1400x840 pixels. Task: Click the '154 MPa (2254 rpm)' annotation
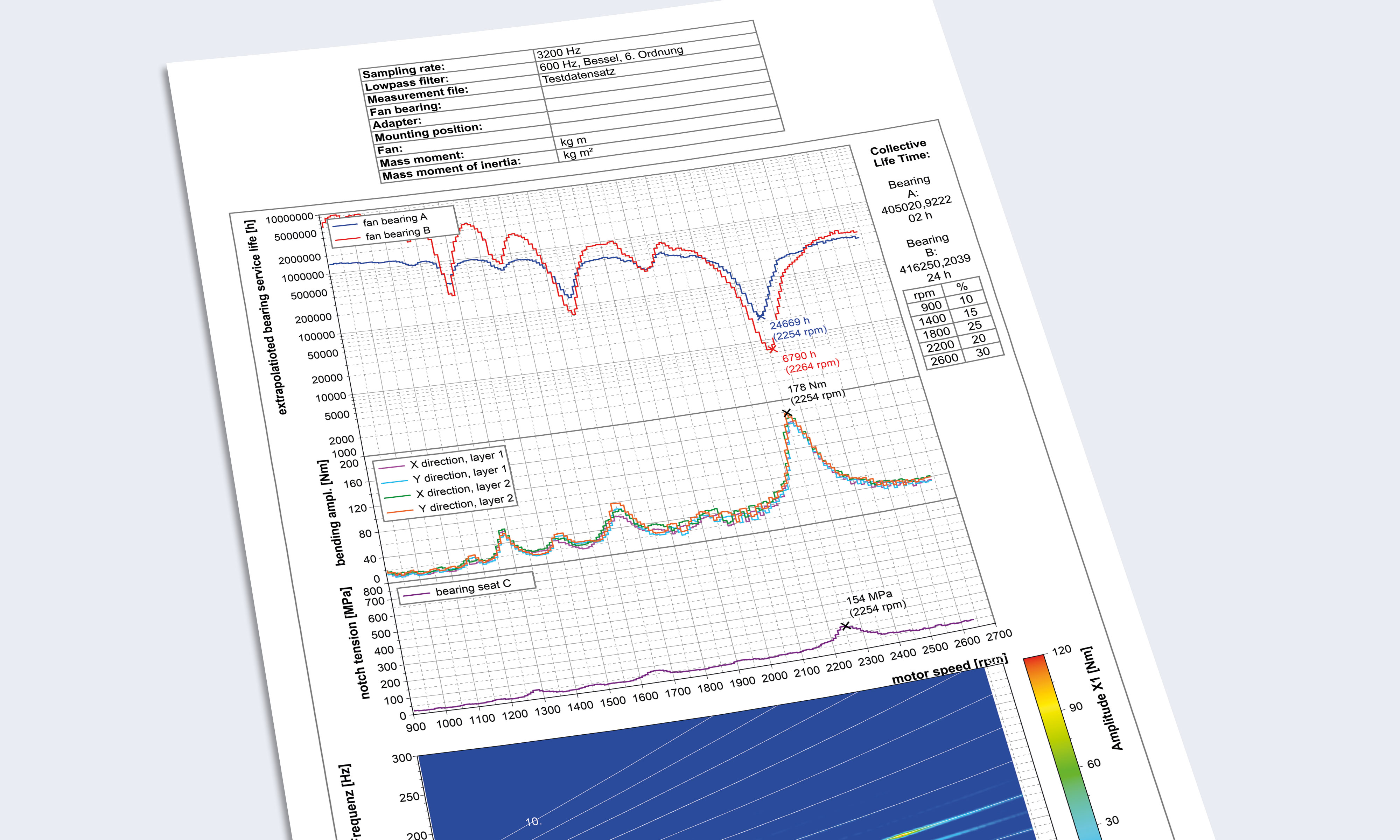(x=876, y=603)
